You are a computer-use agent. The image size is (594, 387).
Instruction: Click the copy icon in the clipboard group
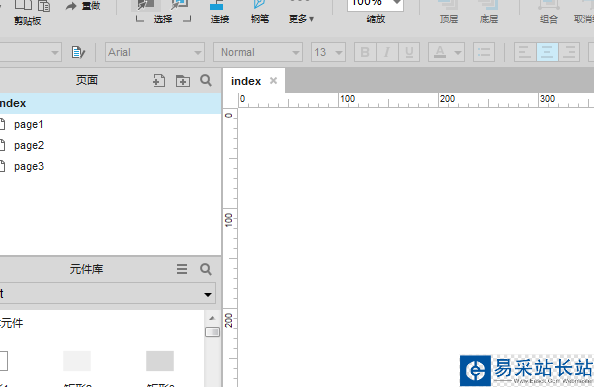click(x=23, y=5)
